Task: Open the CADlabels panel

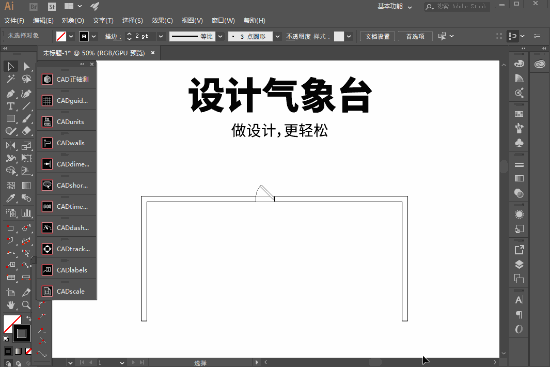Action: 67,270
